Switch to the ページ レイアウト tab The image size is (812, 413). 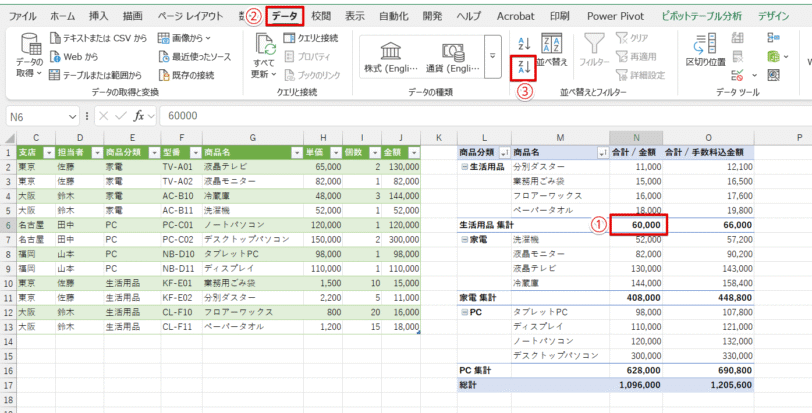tap(191, 16)
